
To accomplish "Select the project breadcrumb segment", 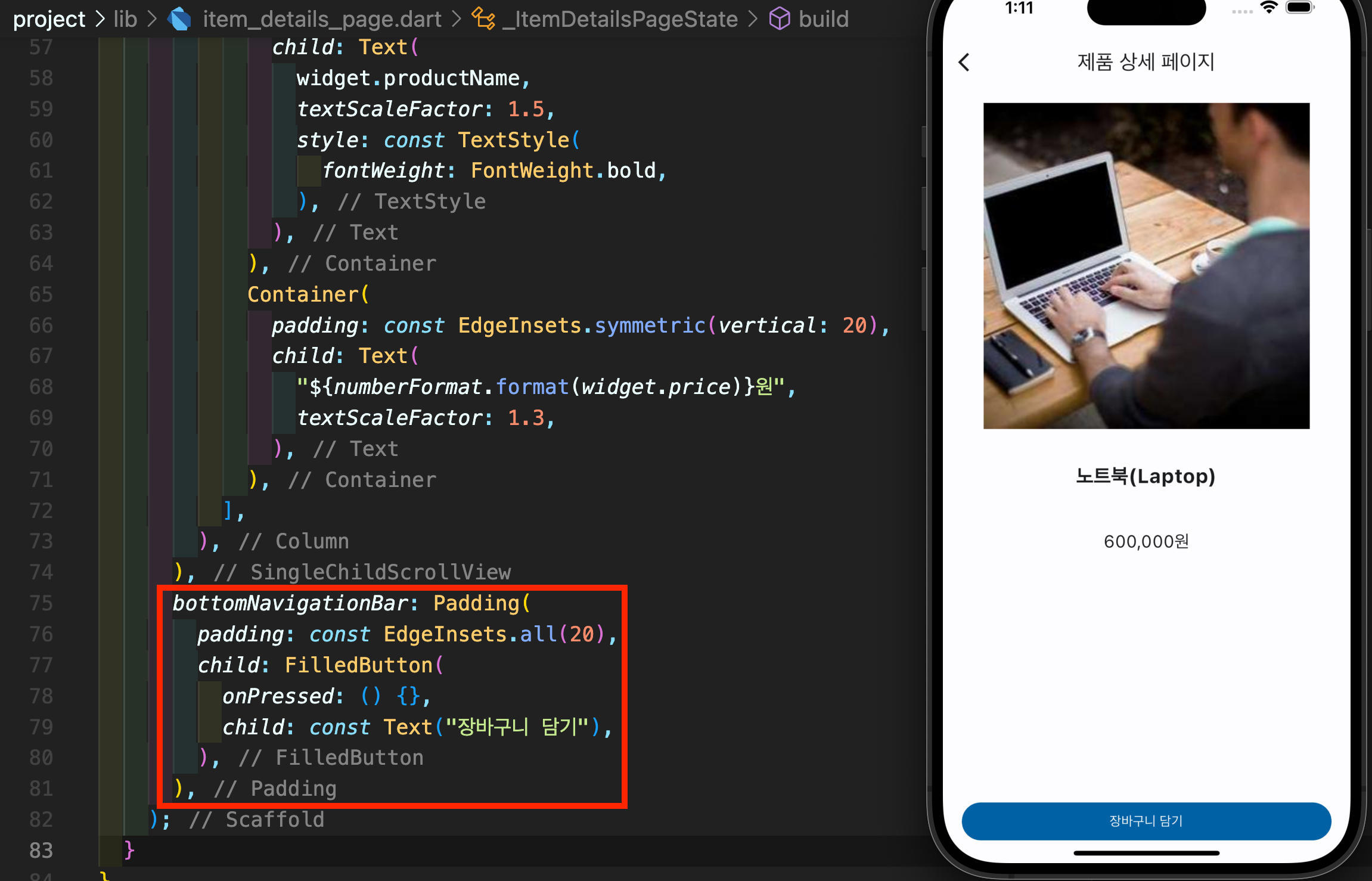I will 49,19.
